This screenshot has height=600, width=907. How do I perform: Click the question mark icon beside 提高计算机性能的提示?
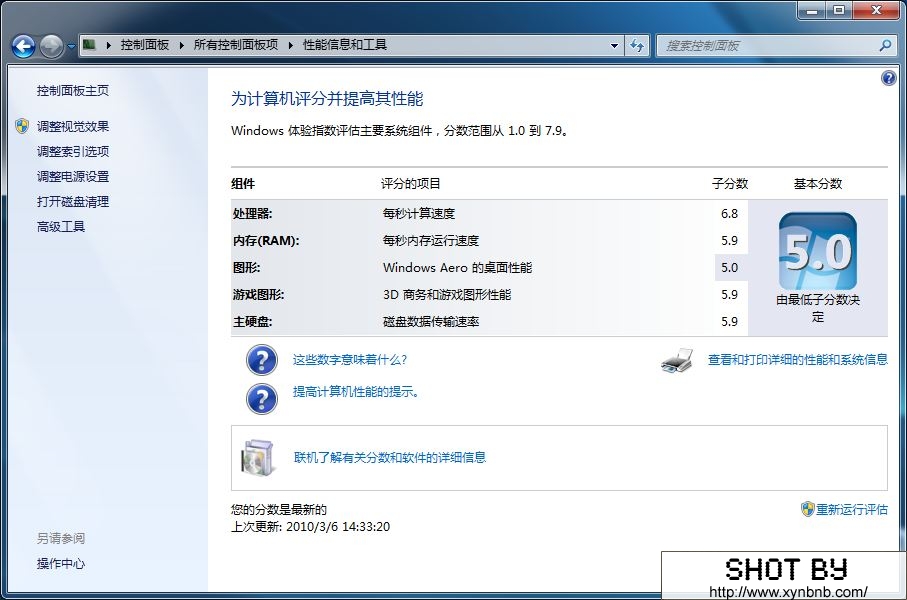261,397
